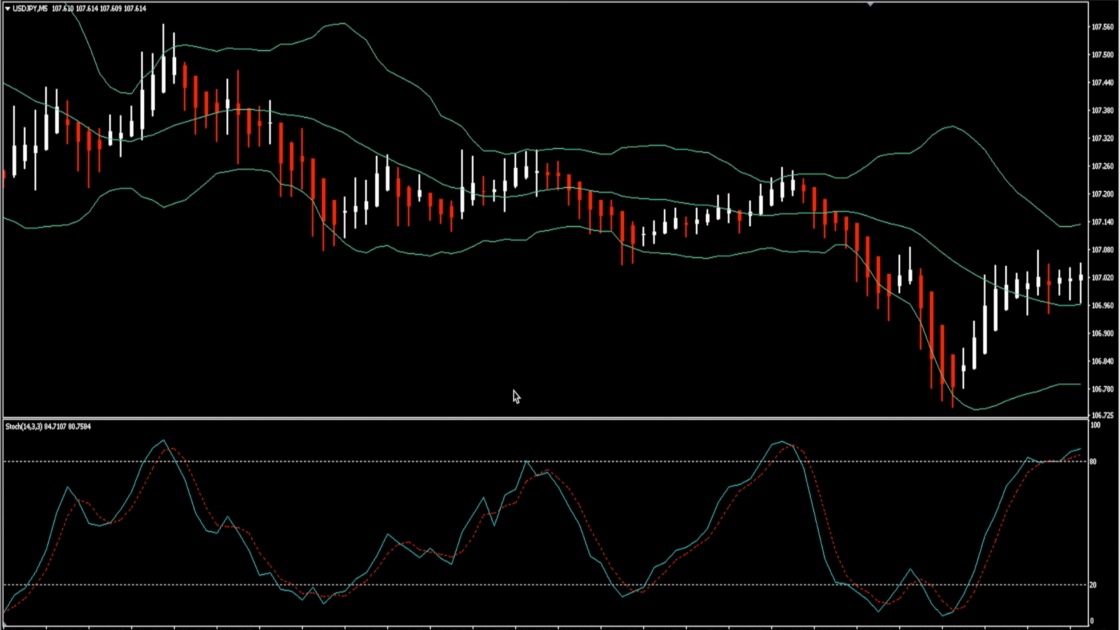Click the OHLC values after USDJPY,M5
Image resolution: width=1120 pixels, height=630 pixels.
point(99,9)
